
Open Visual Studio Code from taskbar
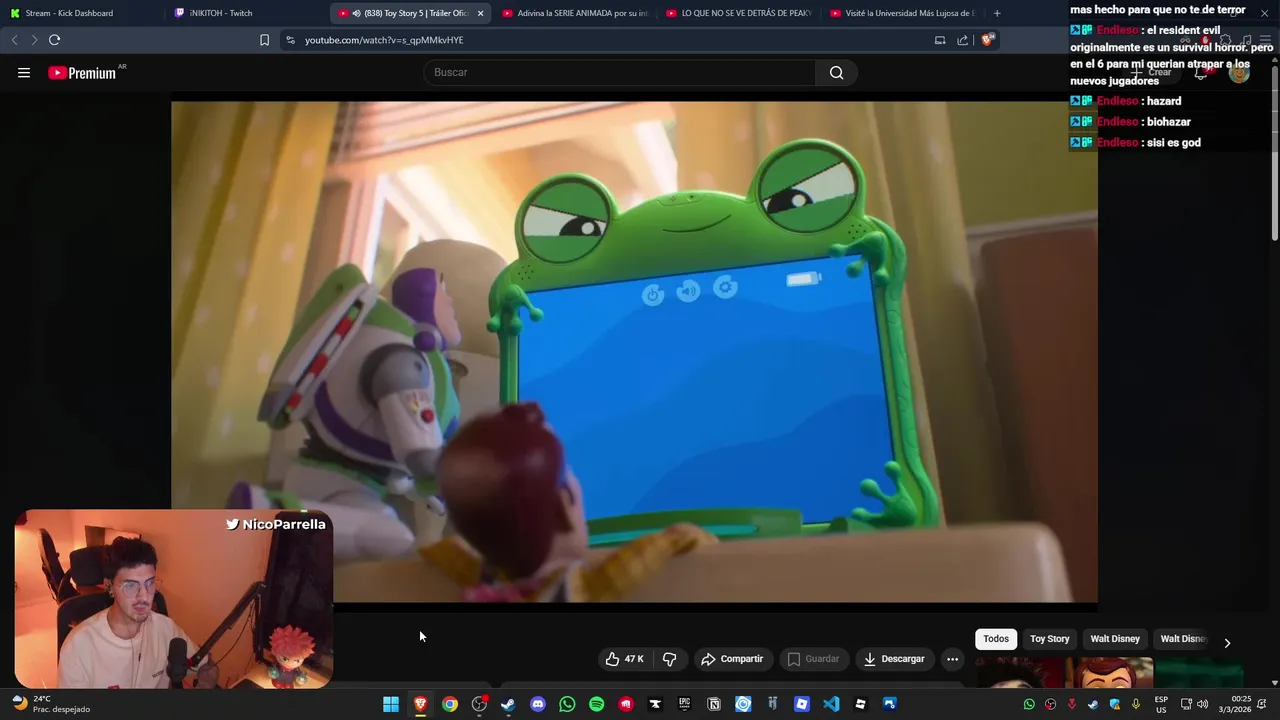click(x=831, y=704)
